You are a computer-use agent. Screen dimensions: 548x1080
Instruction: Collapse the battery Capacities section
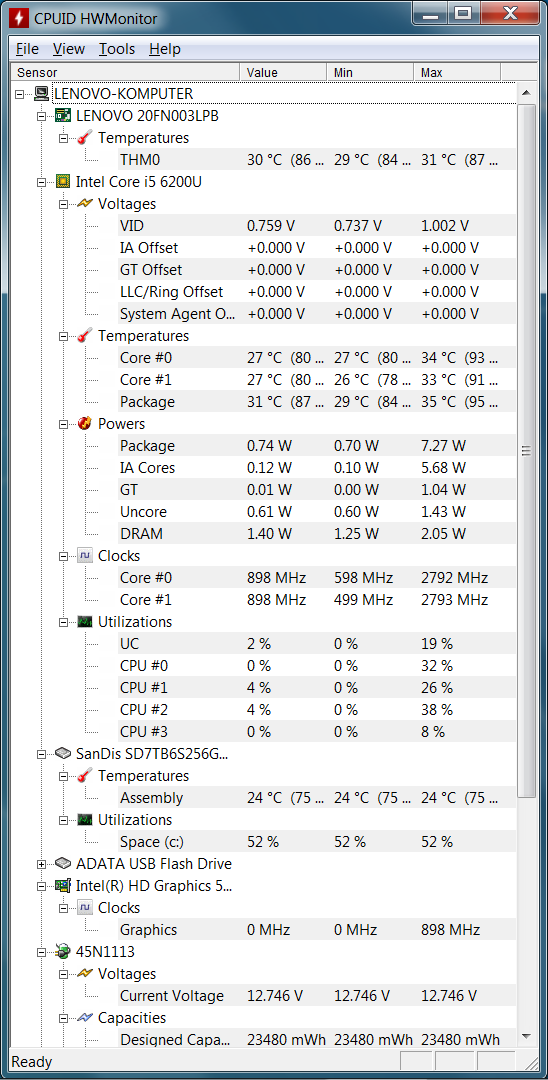pyautogui.click(x=63, y=1018)
